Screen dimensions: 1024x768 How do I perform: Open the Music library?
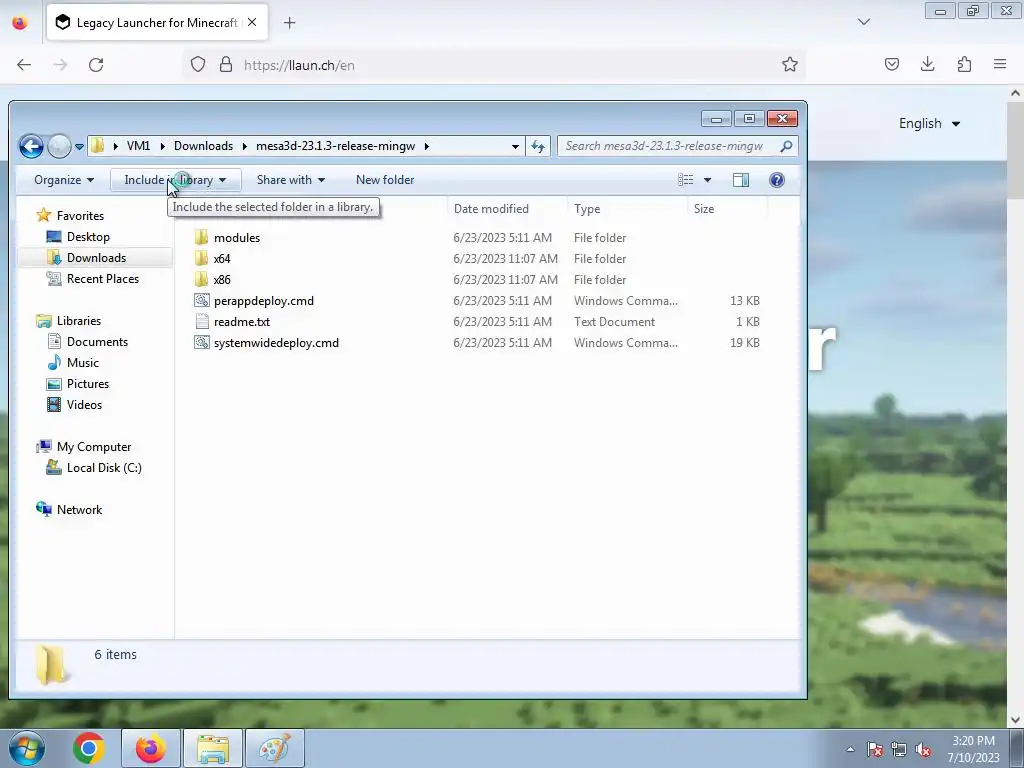82,362
